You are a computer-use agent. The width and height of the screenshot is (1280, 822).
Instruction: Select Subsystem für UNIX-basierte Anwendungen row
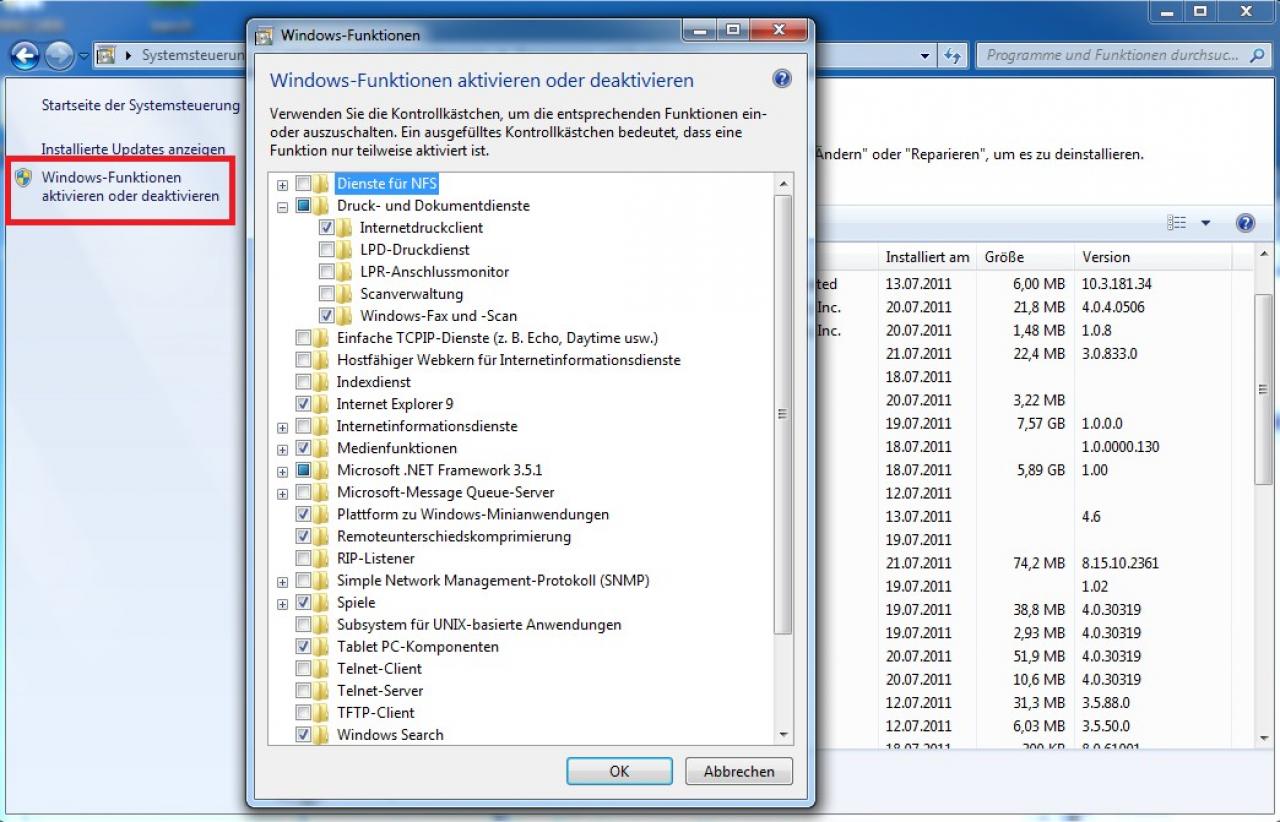[x=479, y=624]
